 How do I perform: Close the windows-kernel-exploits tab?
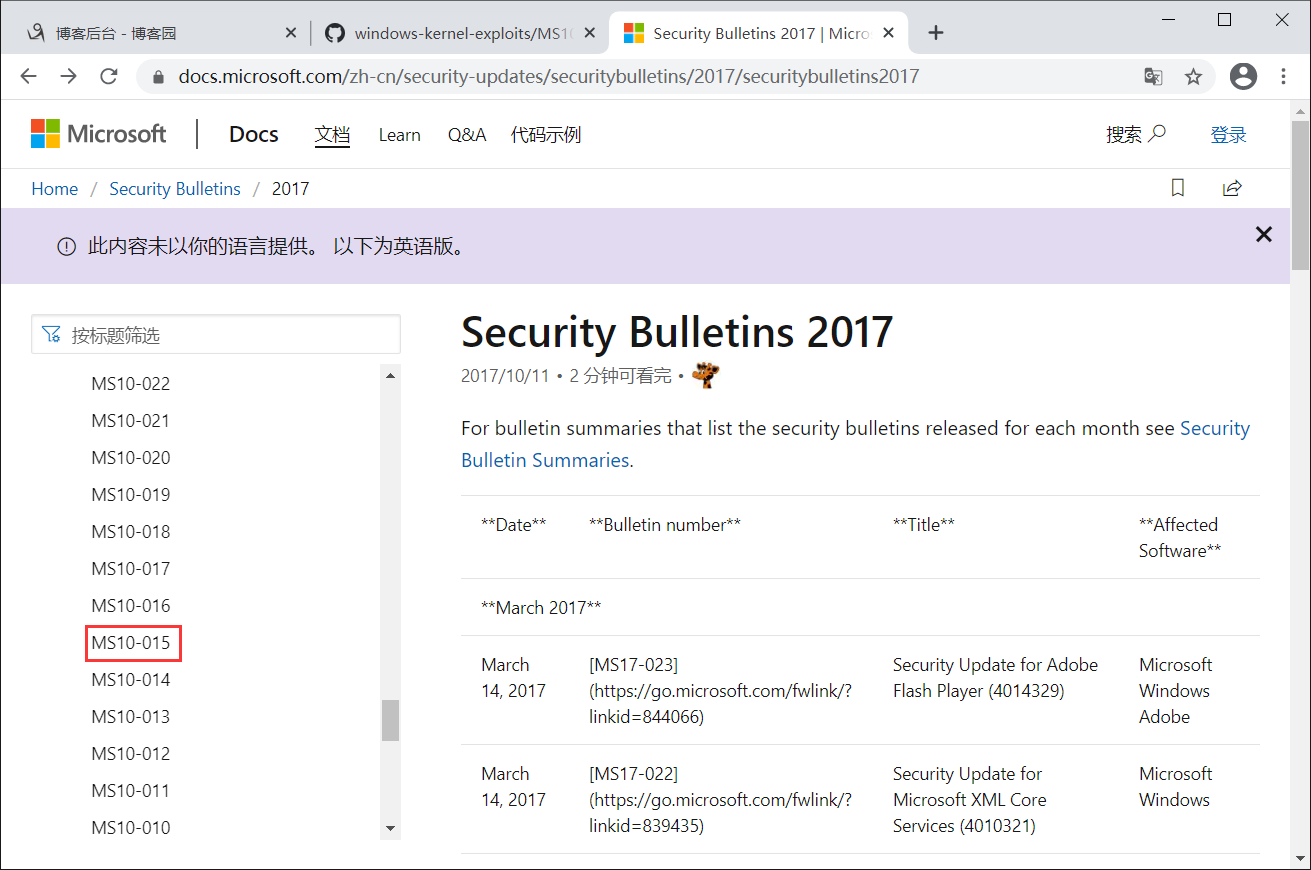point(590,33)
